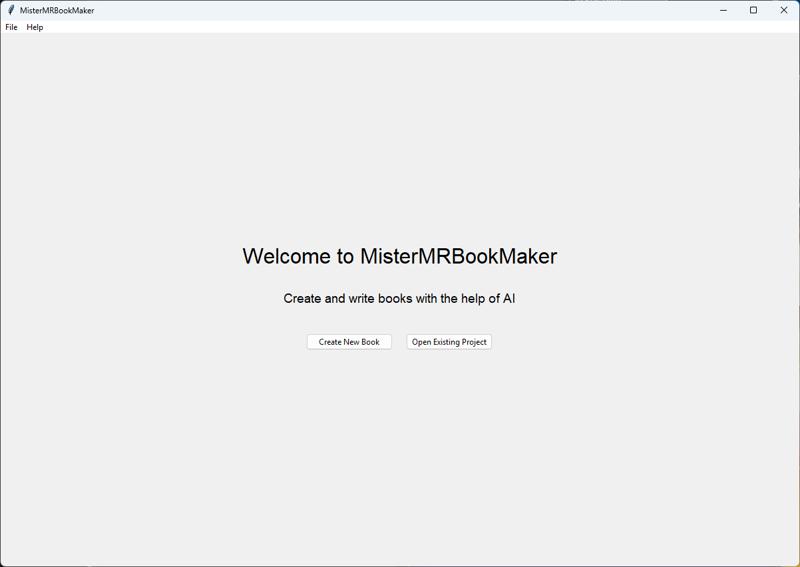Open the File menu
This screenshot has width=800, height=567.
pos(11,27)
